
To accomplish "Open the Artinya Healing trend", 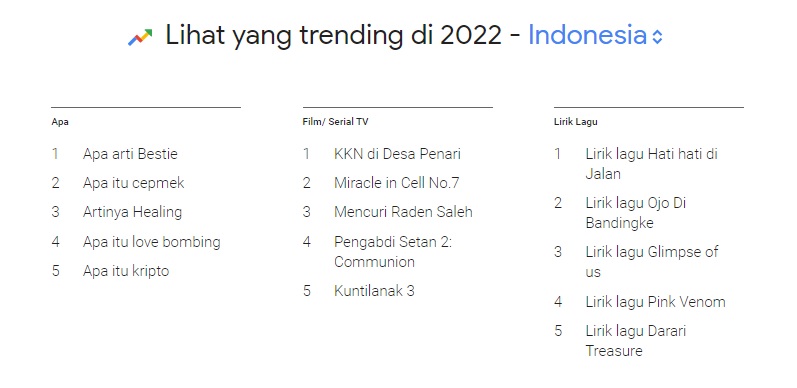I will (x=132, y=212).
